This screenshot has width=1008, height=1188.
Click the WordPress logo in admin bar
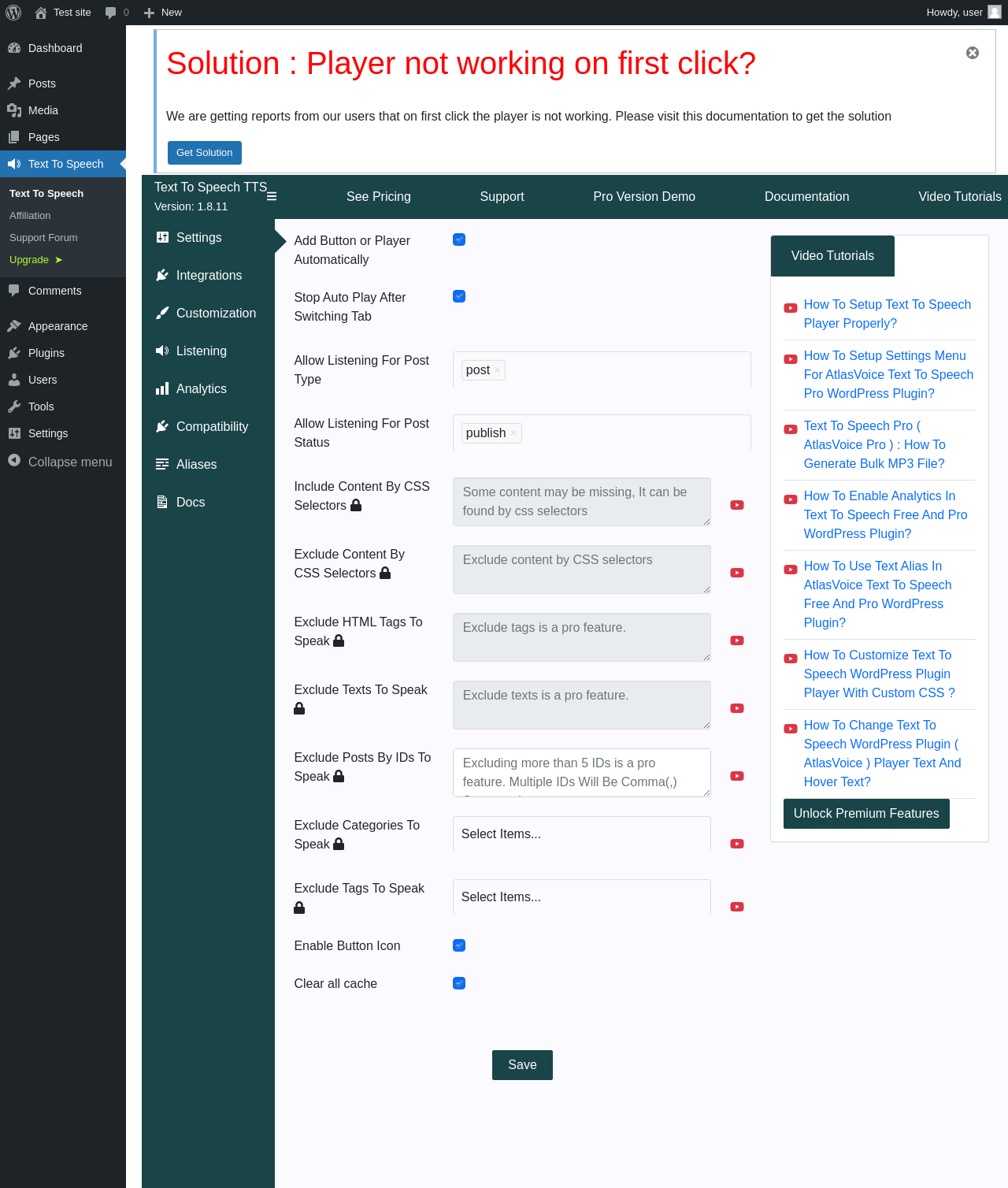(13, 13)
